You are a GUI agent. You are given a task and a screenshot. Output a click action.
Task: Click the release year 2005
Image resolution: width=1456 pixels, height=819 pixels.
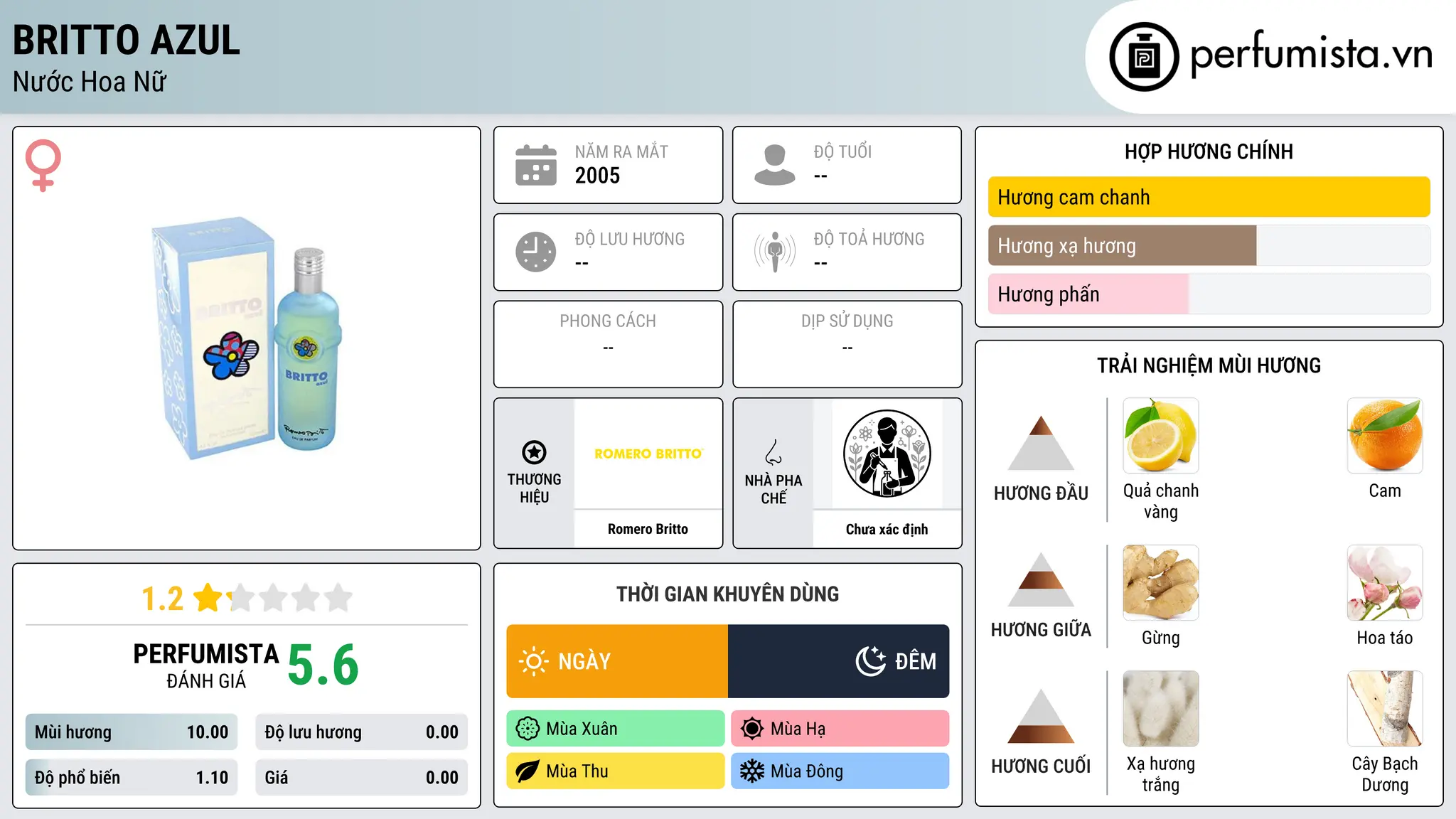click(x=597, y=176)
